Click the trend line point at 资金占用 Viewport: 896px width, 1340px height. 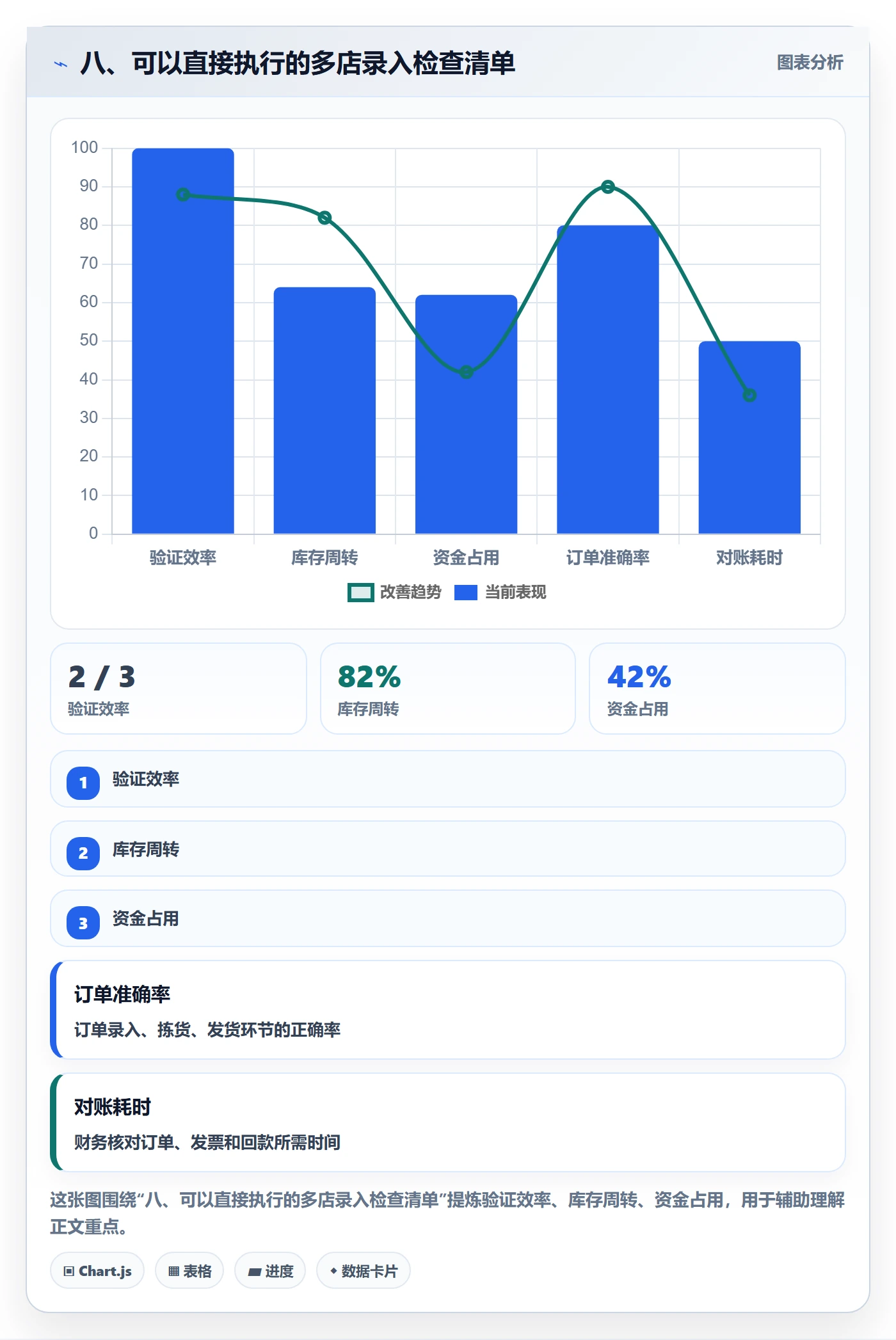coord(467,372)
